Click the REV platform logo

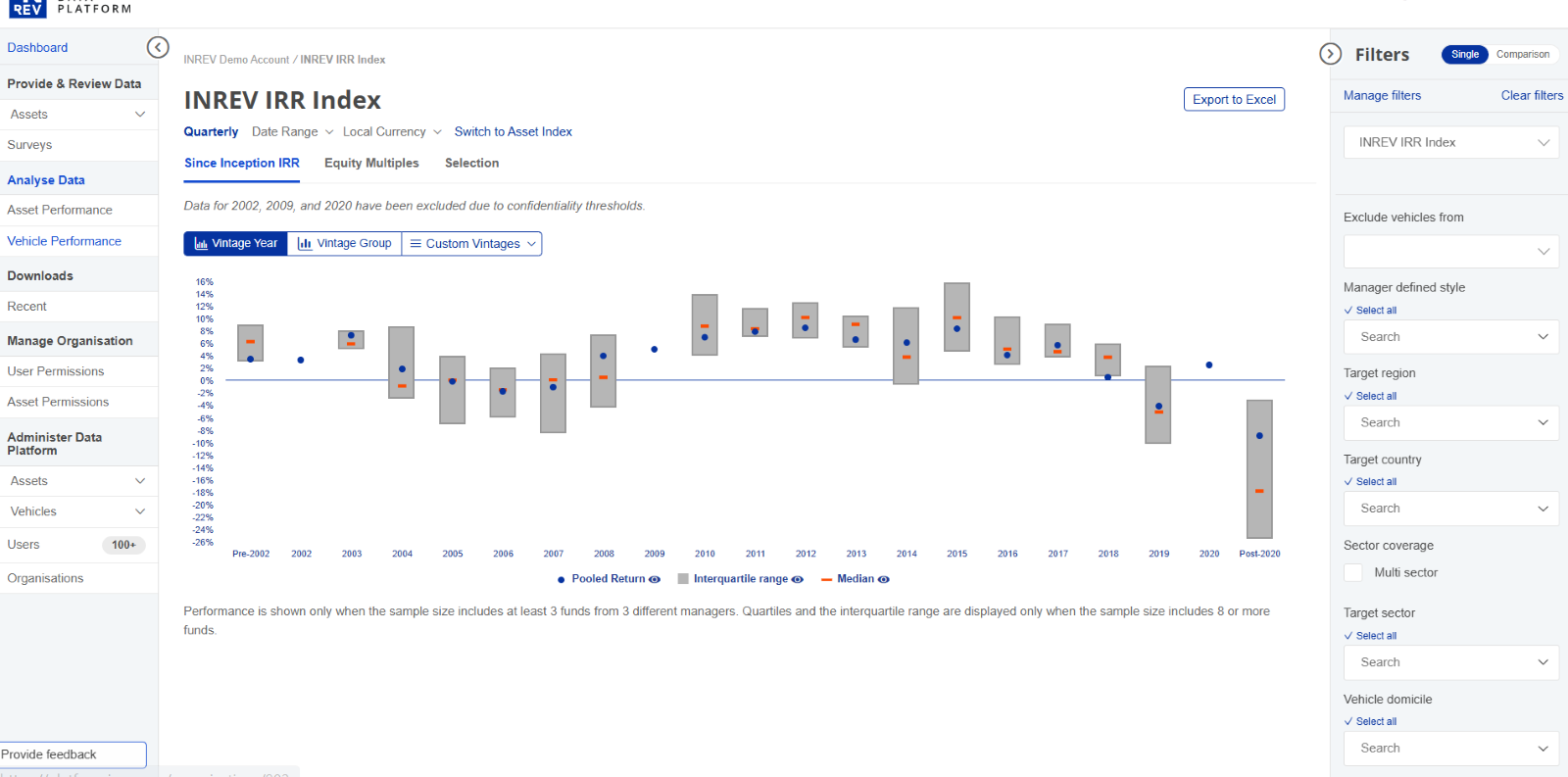[27, 8]
